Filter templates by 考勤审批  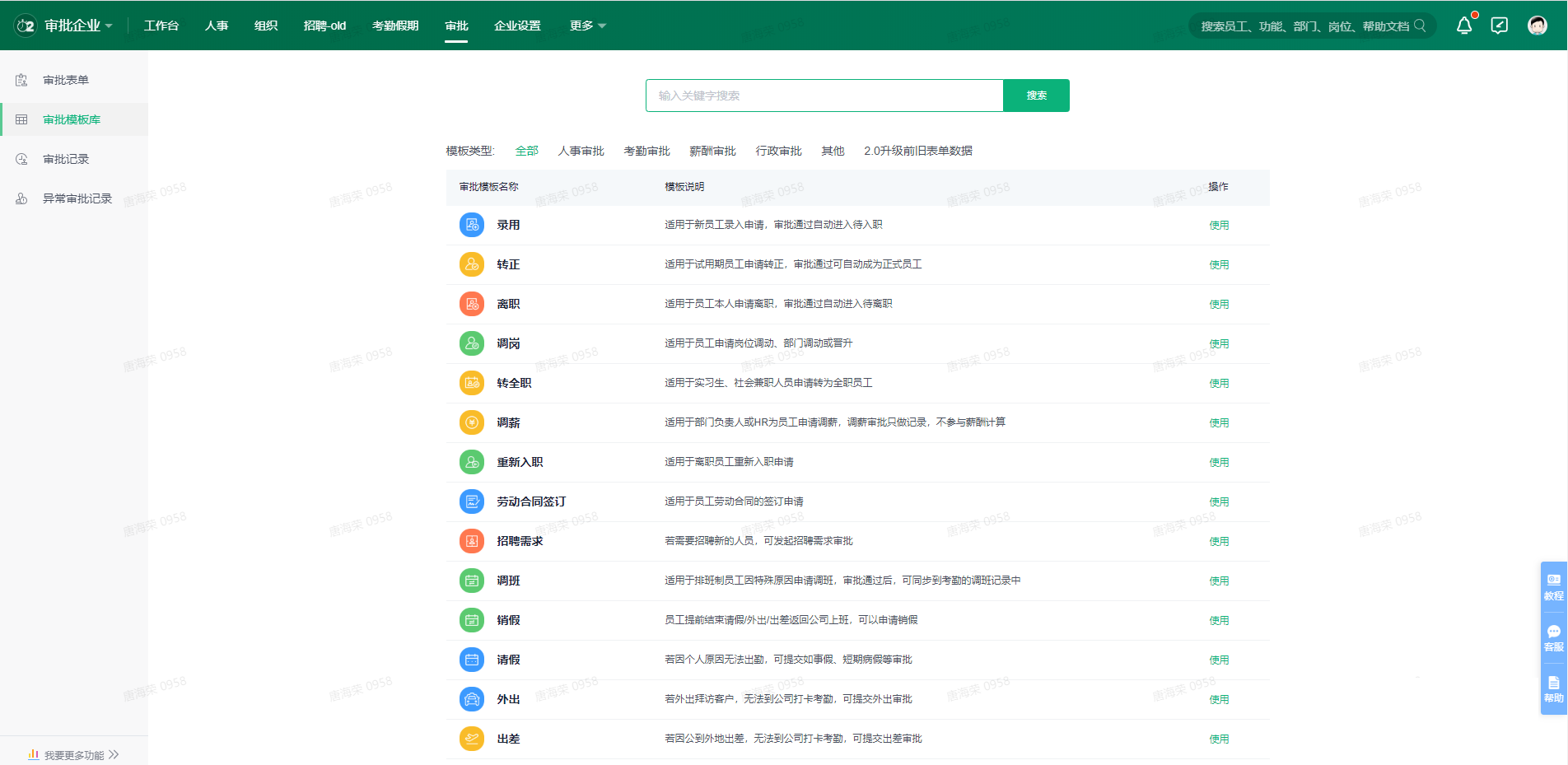646,151
